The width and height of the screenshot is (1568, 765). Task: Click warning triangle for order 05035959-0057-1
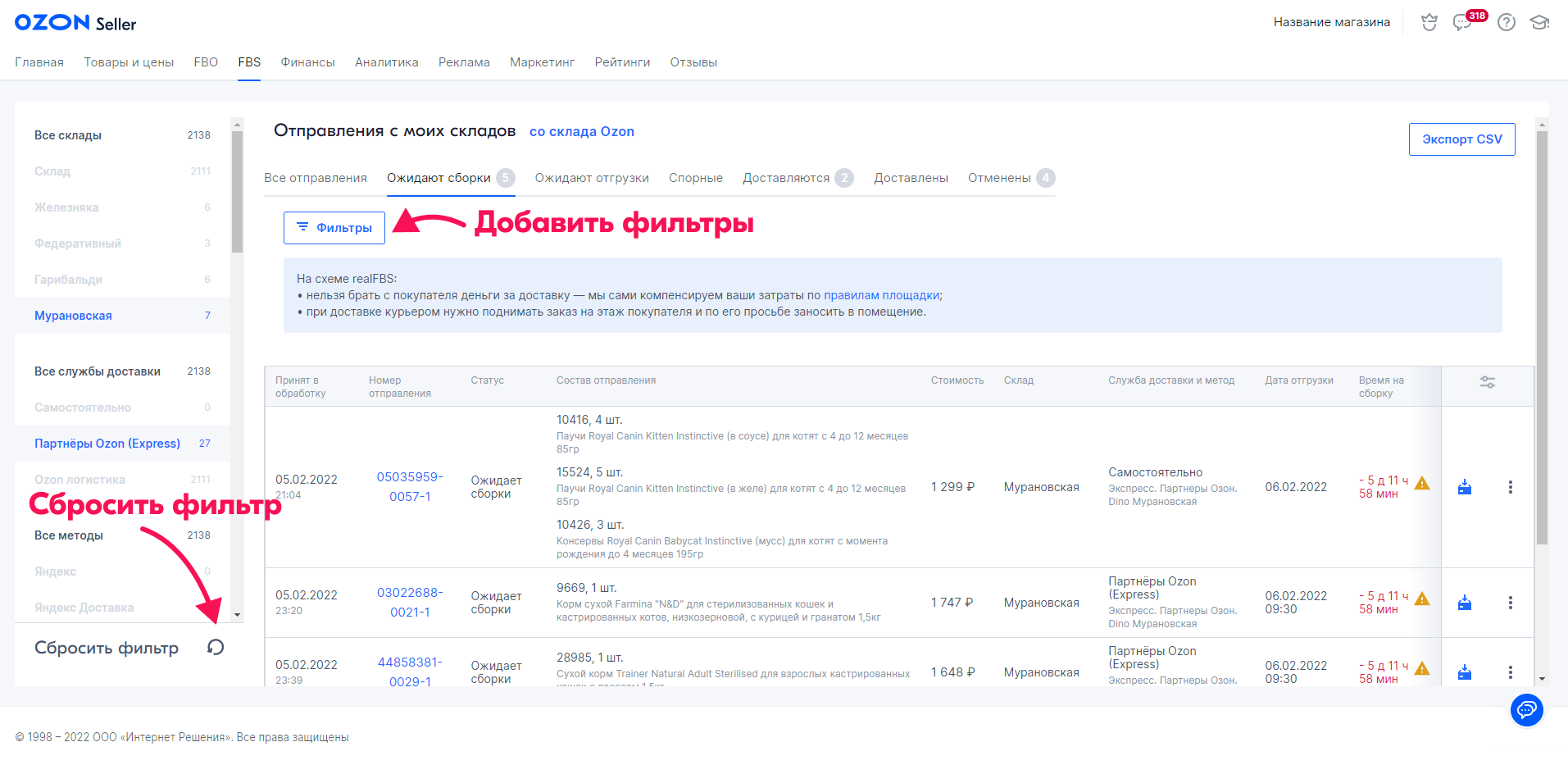pos(1422,483)
